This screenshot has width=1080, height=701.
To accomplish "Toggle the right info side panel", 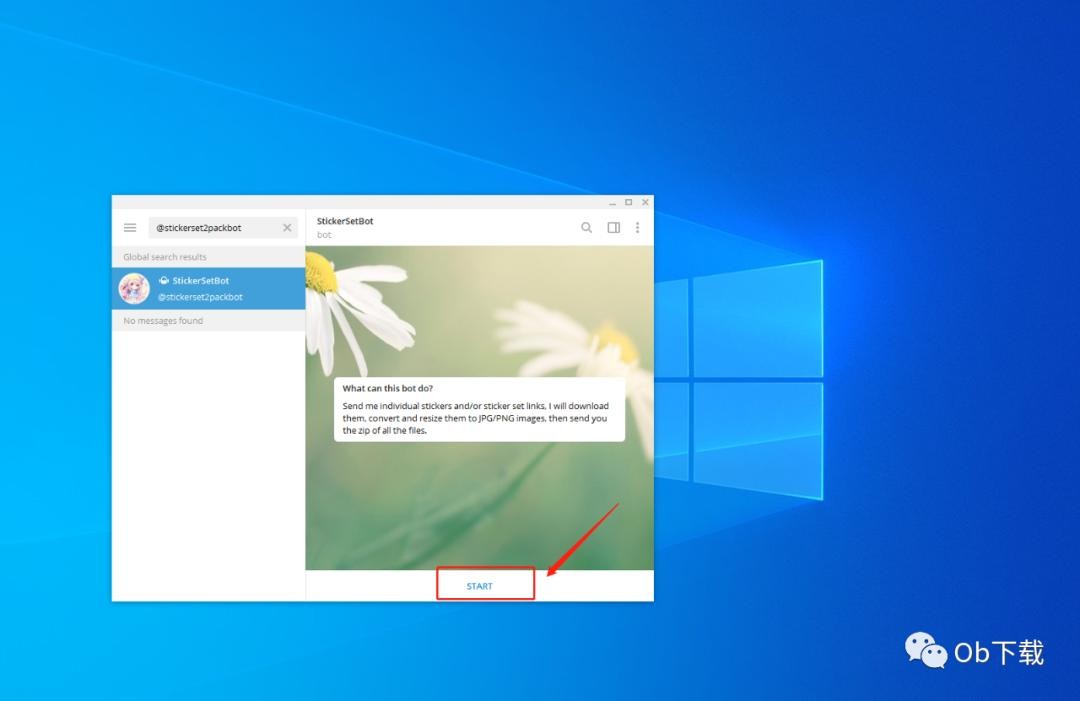I will [614, 228].
